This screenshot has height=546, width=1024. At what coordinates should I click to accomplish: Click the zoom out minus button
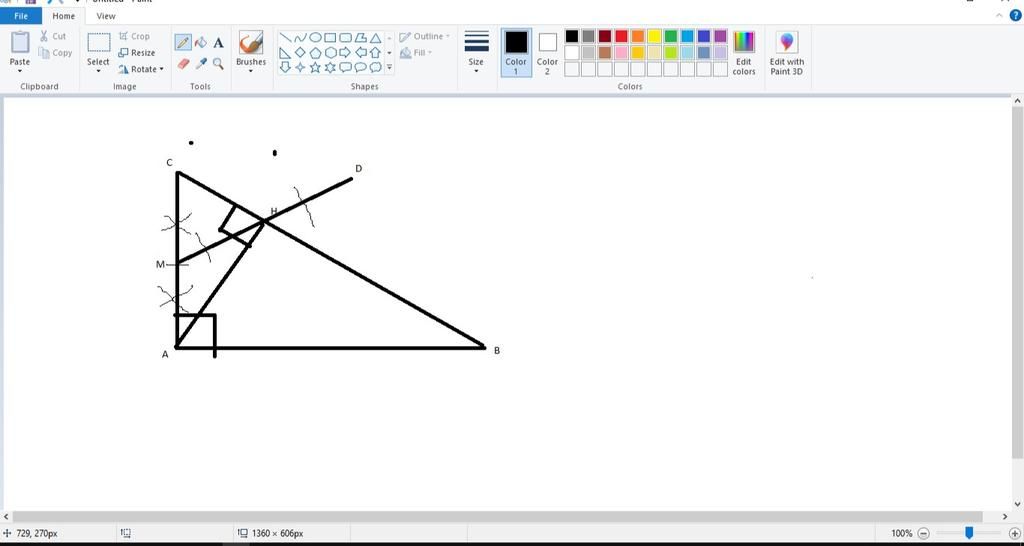(x=923, y=534)
